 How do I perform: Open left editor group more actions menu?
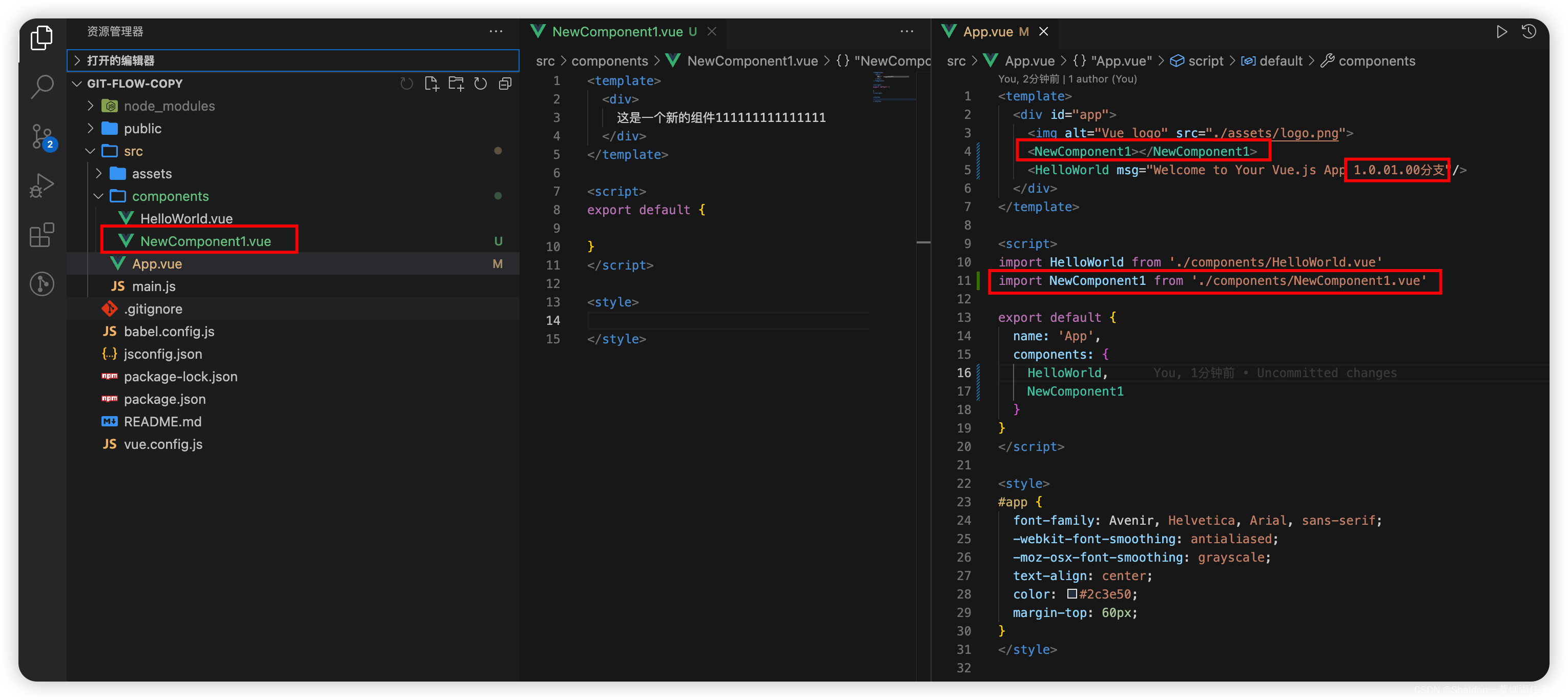point(906,32)
